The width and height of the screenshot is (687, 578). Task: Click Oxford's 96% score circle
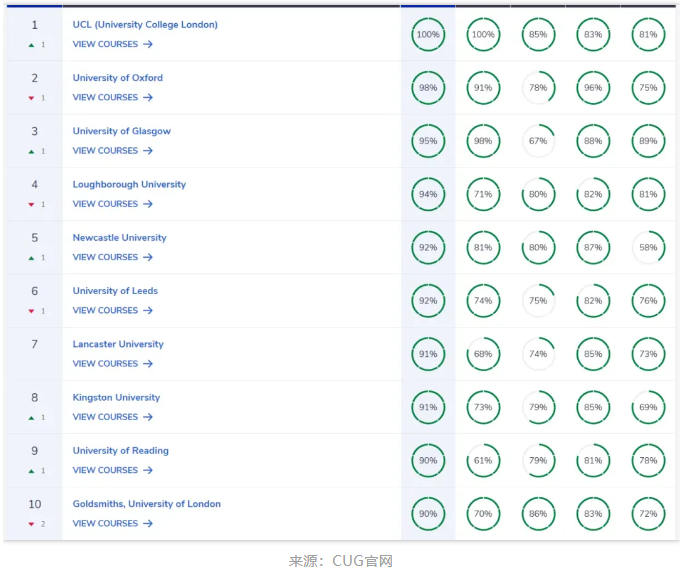[x=593, y=88]
